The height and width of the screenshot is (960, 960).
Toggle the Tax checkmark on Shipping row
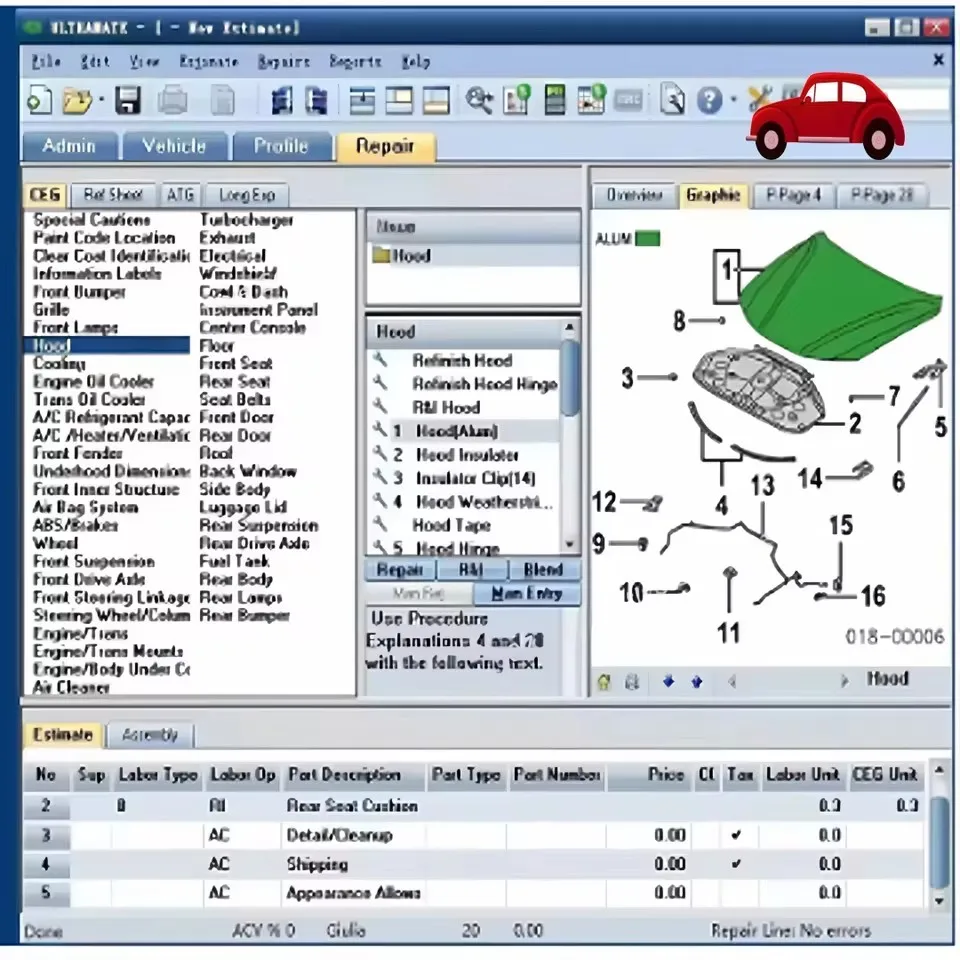coord(738,862)
